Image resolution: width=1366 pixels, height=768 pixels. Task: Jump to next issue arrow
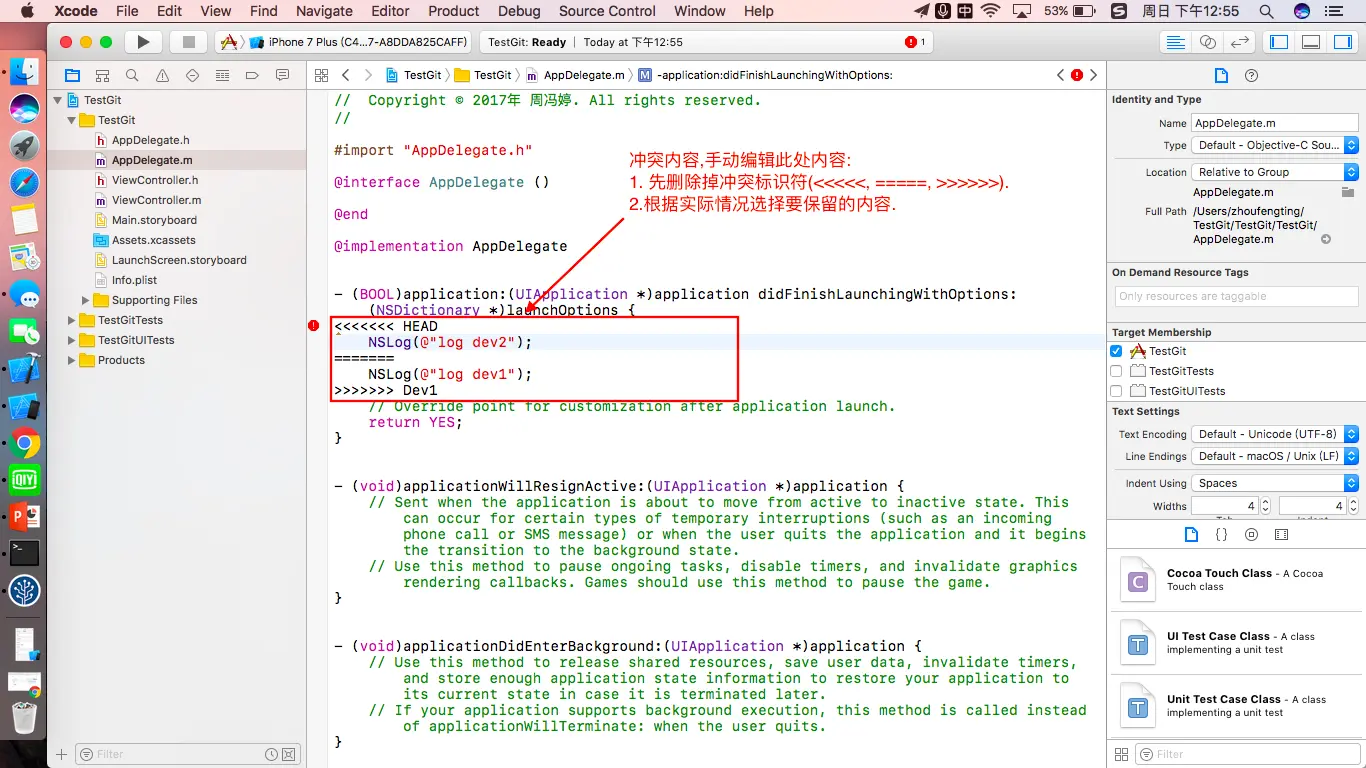coord(1094,75)
